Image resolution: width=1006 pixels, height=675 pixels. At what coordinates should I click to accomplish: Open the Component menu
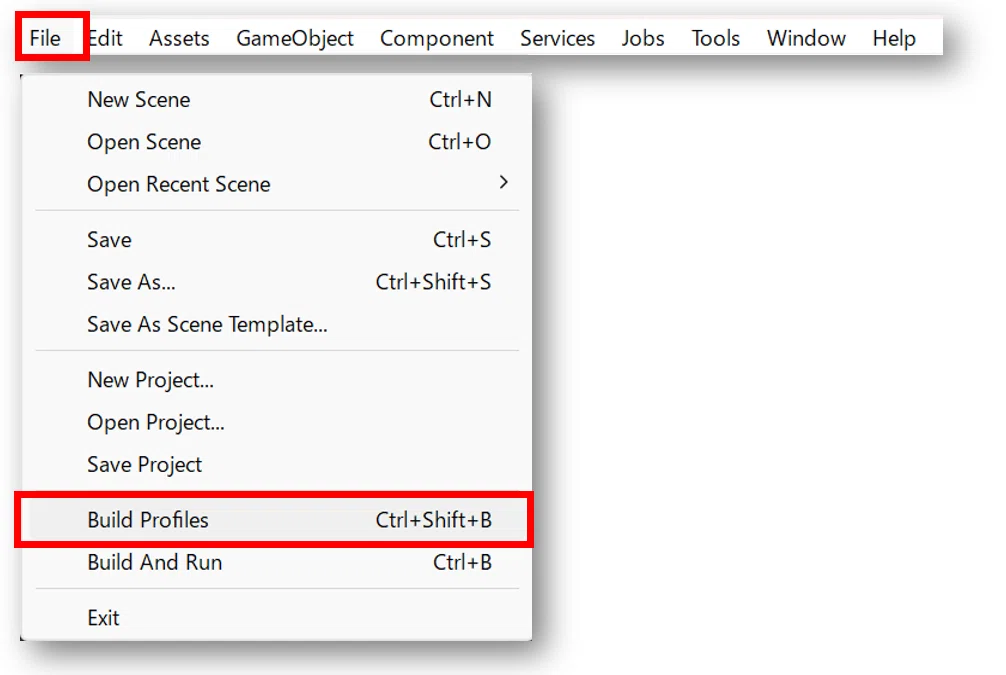[x=436, y=38]
